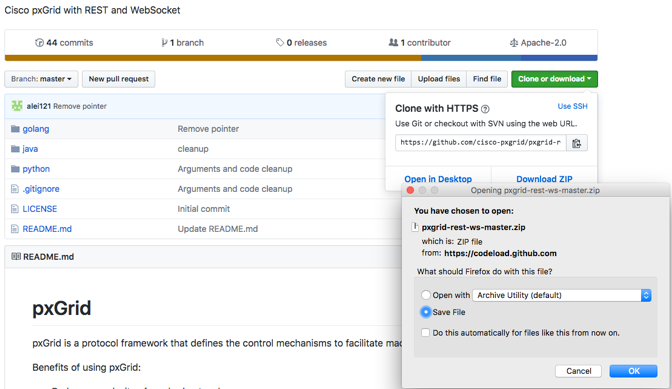
Task: Close the Opening pxgrid-rest-ws-master.zip dialog
Action: (410, 190)
